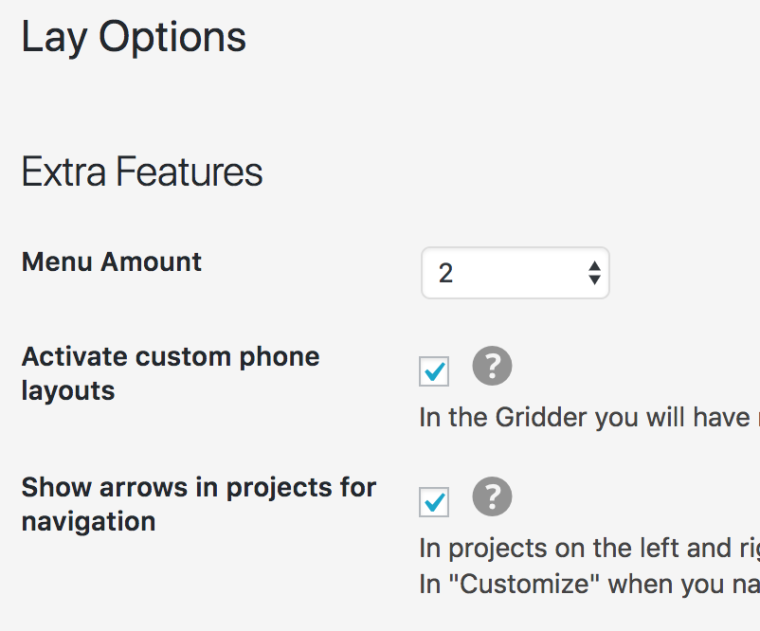Click the Lay Options page title

pos(133,38)
